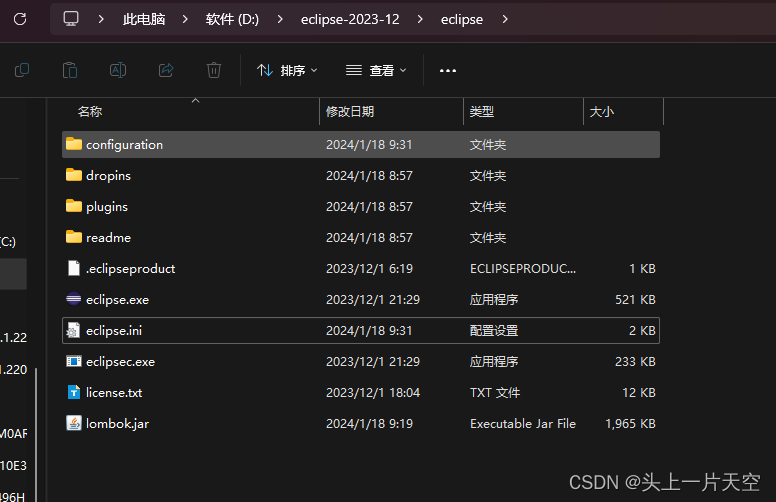Click the 2023/12/1 6:19 date cell
This screenshot has height=502, width=776.
click(x=369, y=268)
